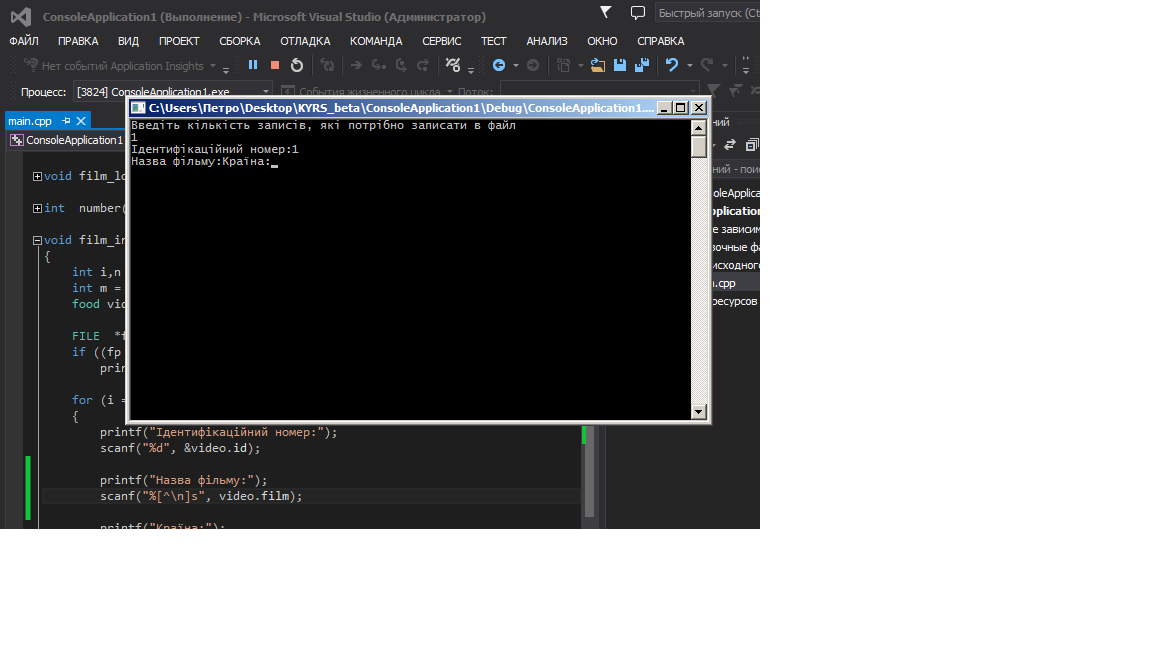This screenshot has height=648, width=1152.
Task: Click the Navigate Backward arrow icon
Action: coord(499,65)
